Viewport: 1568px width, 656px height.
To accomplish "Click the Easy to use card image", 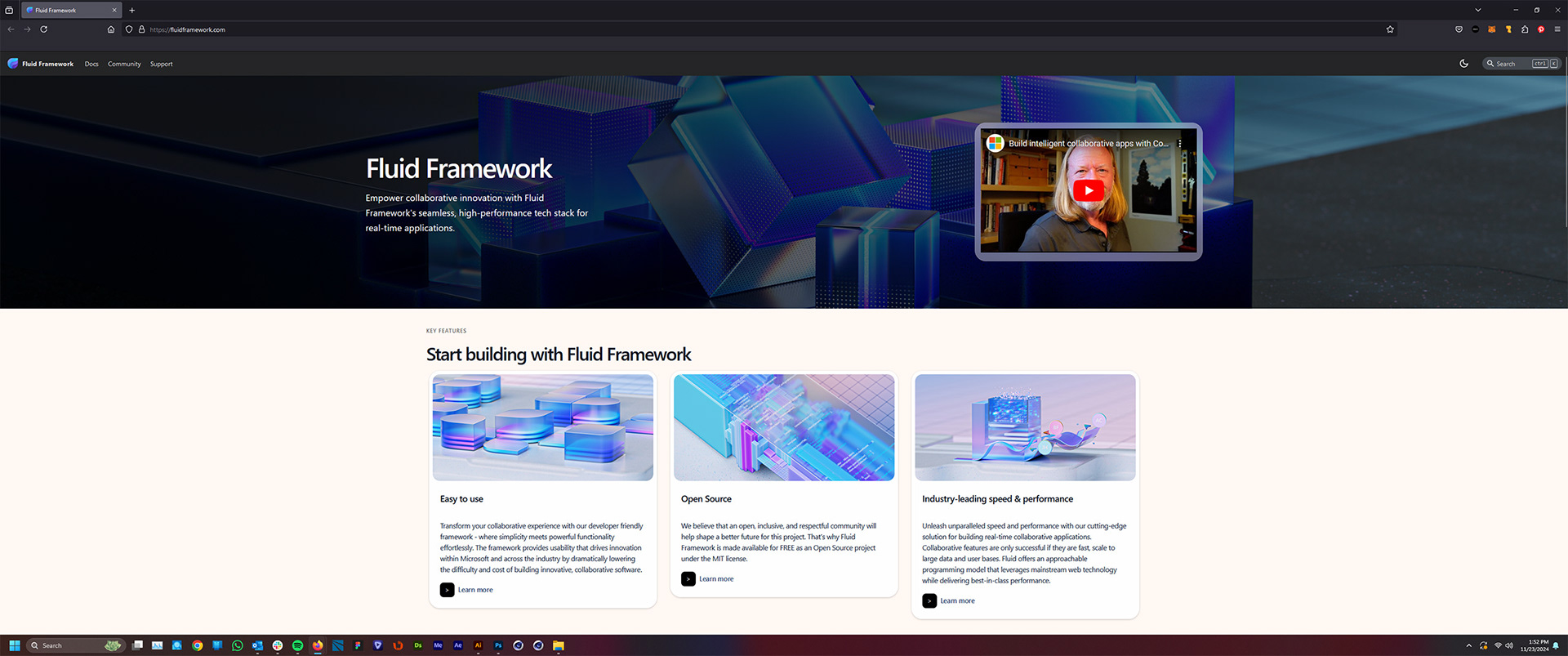I will 543,427.
